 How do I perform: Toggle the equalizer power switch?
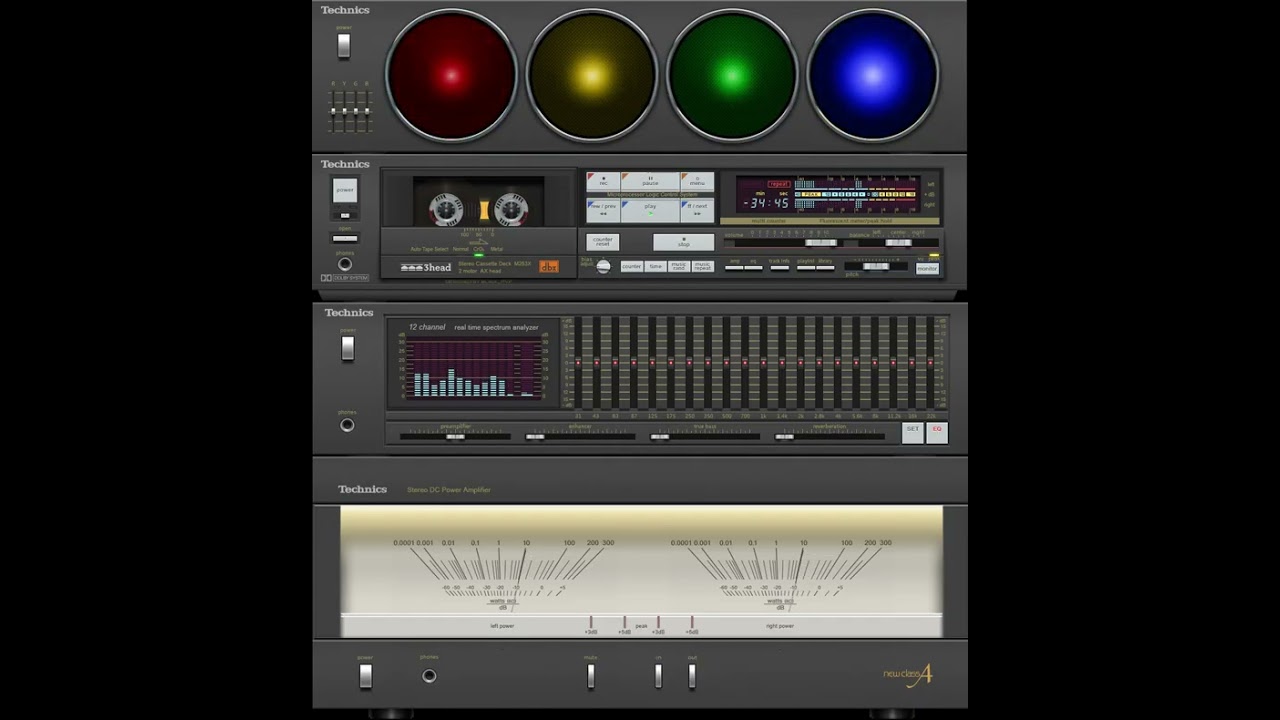click(347, 348)
